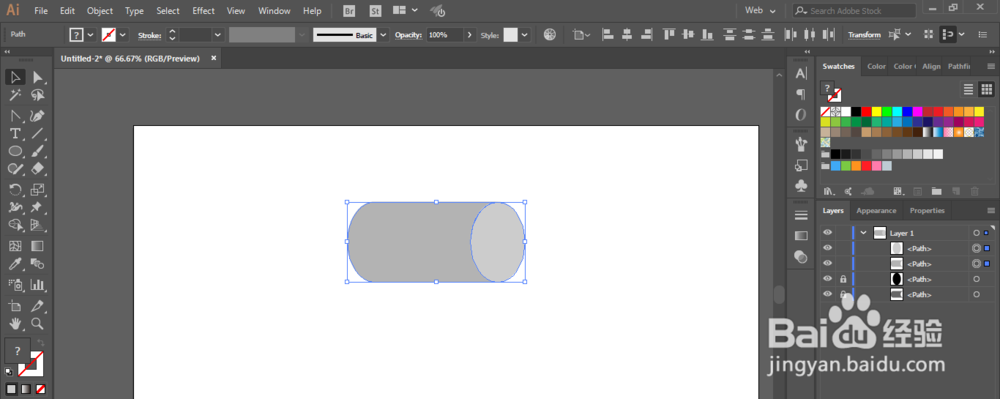
Task: Open the collapsed Character panel icon
Action: (801, 74)
